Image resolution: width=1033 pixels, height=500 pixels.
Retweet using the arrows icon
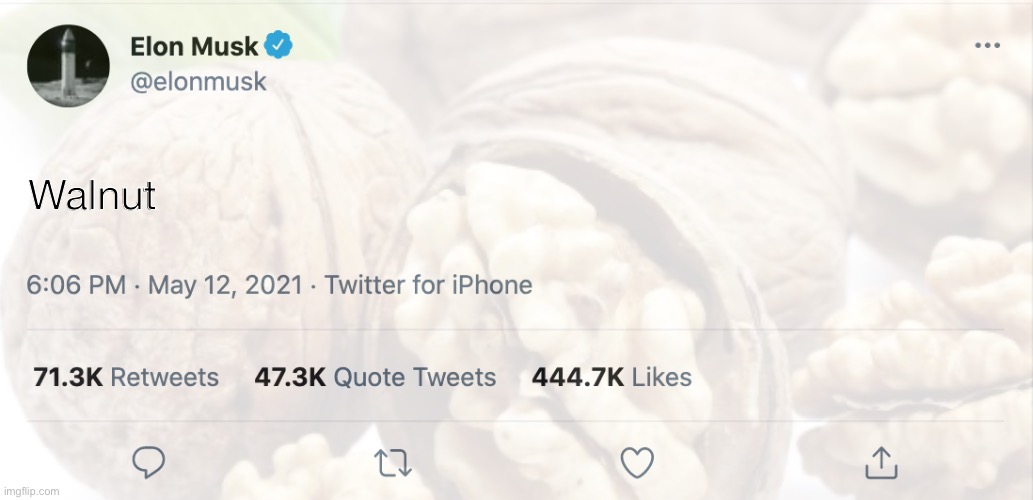coord(392,462)
